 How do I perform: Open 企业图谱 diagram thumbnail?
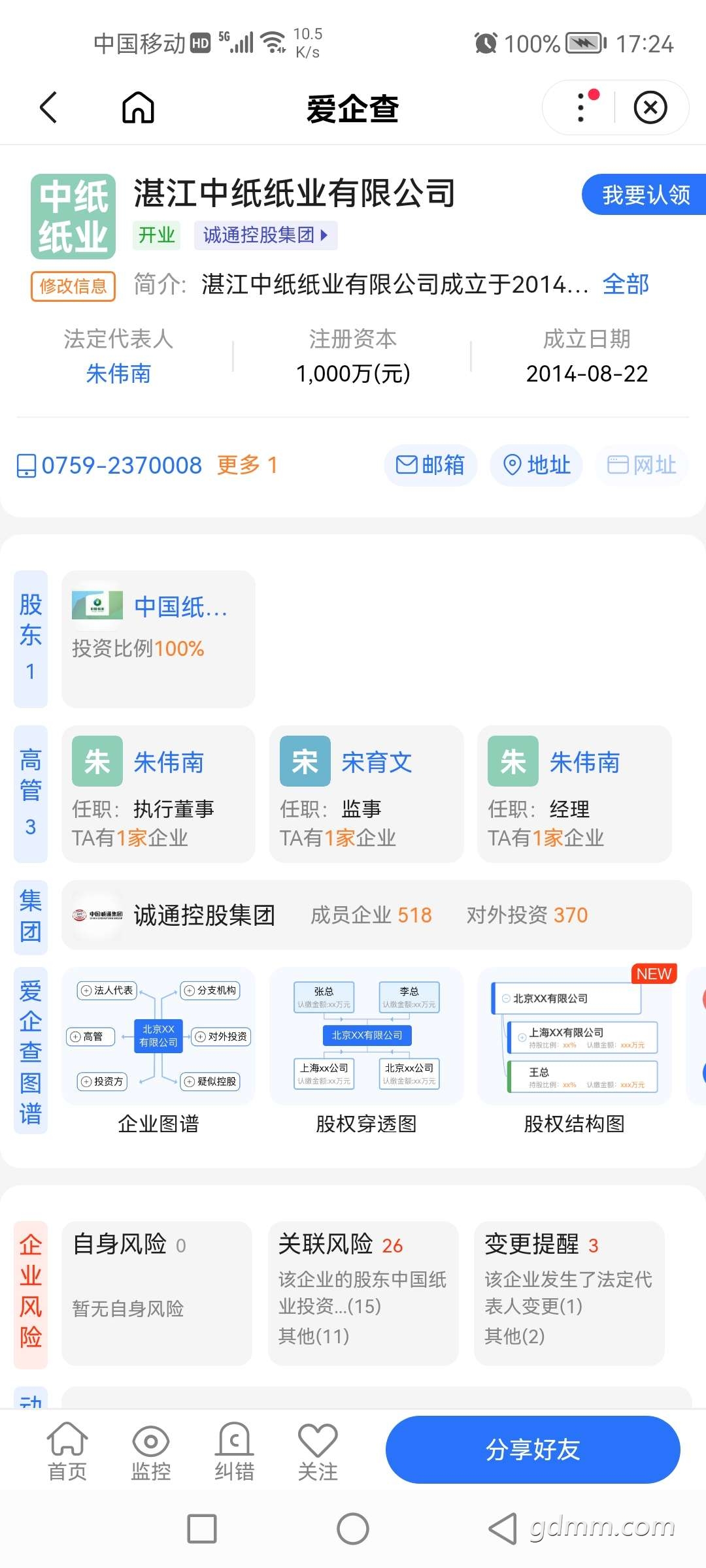coord(158,1036)
